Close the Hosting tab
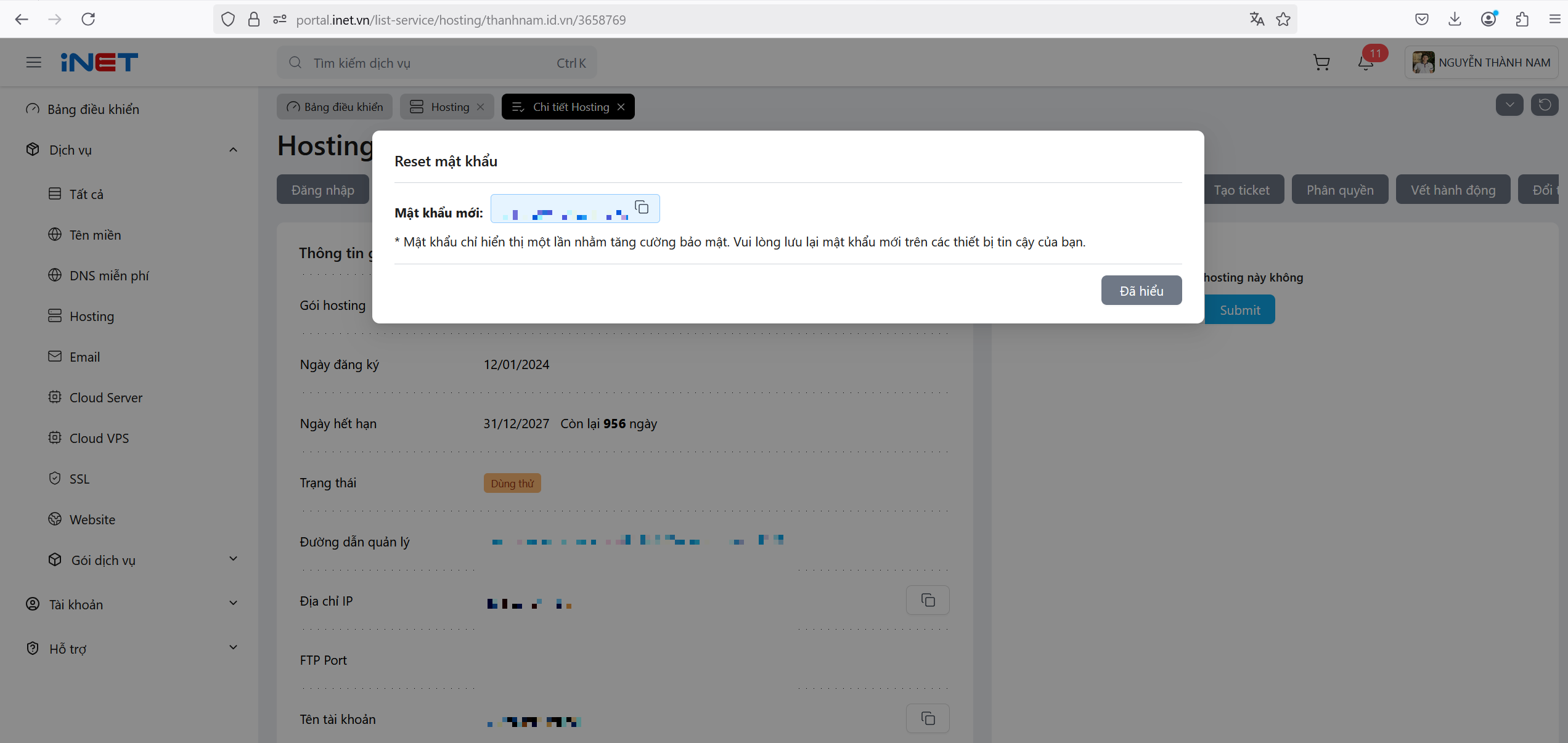Screen dimensions: 1568x743 pos(481,107)
